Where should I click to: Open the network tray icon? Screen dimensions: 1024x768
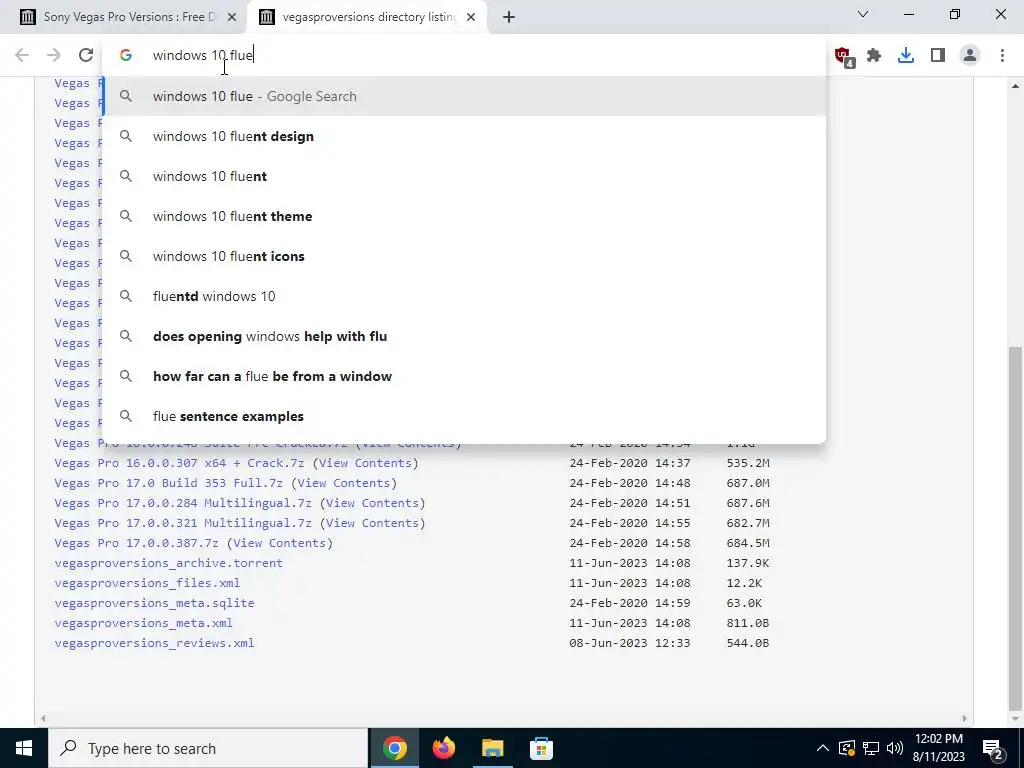tap(871, 748)
